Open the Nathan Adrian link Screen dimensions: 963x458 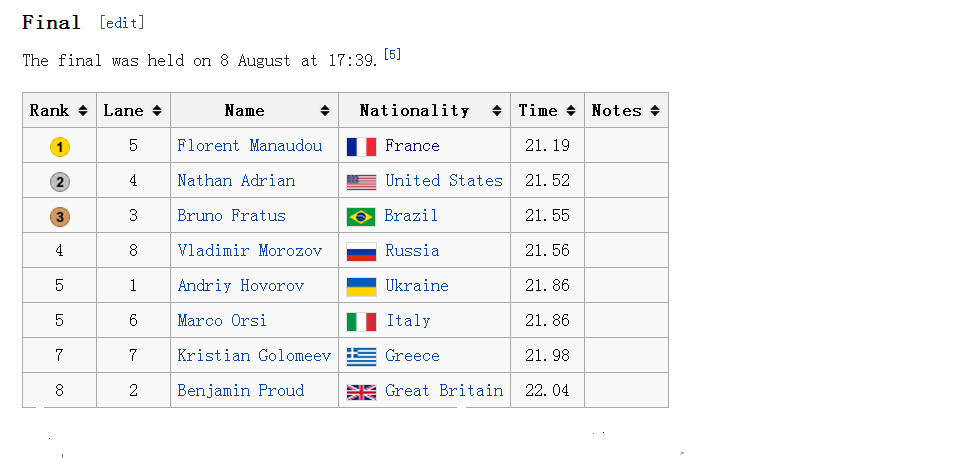236,180
